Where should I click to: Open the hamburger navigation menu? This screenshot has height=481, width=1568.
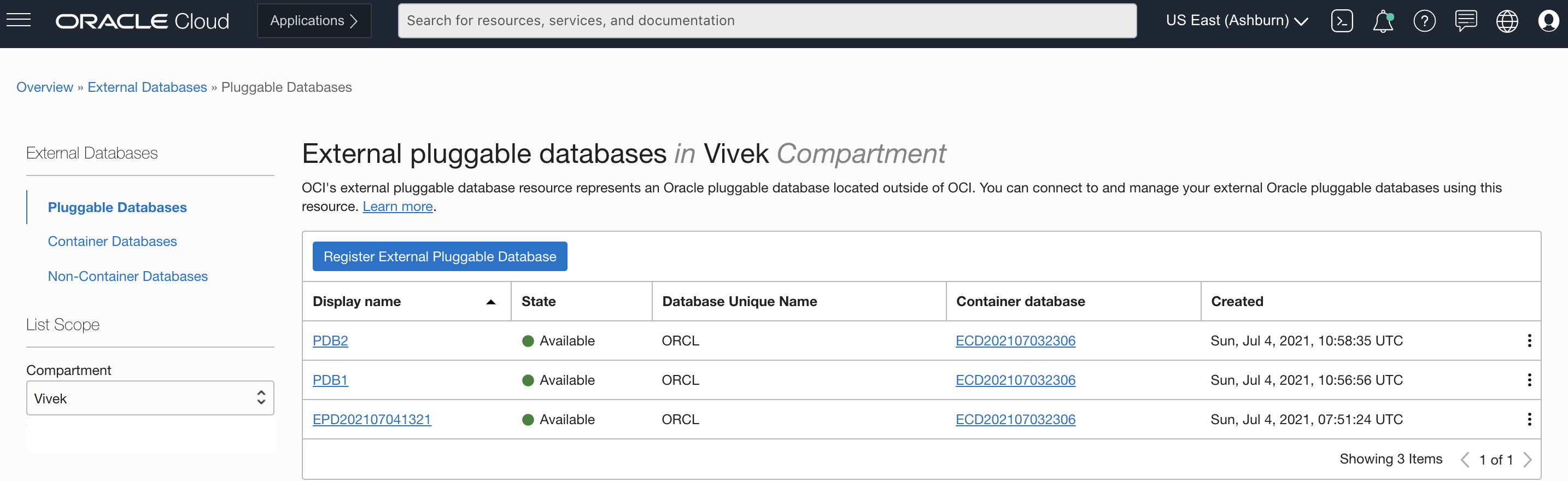[x=18, y=20]
